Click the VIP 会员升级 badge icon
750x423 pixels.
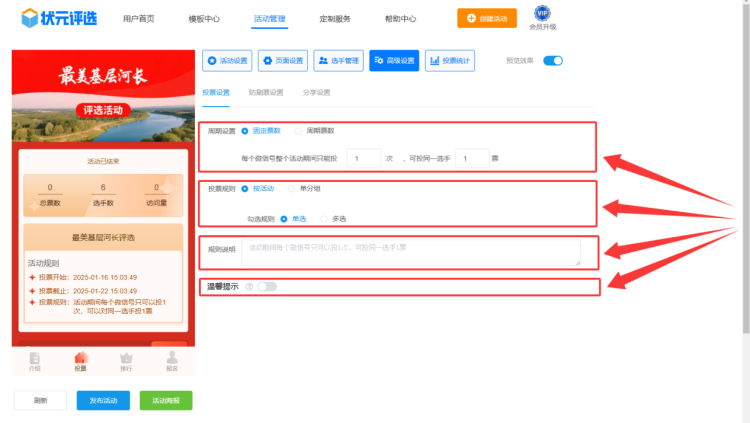click(x=542, y=13)
